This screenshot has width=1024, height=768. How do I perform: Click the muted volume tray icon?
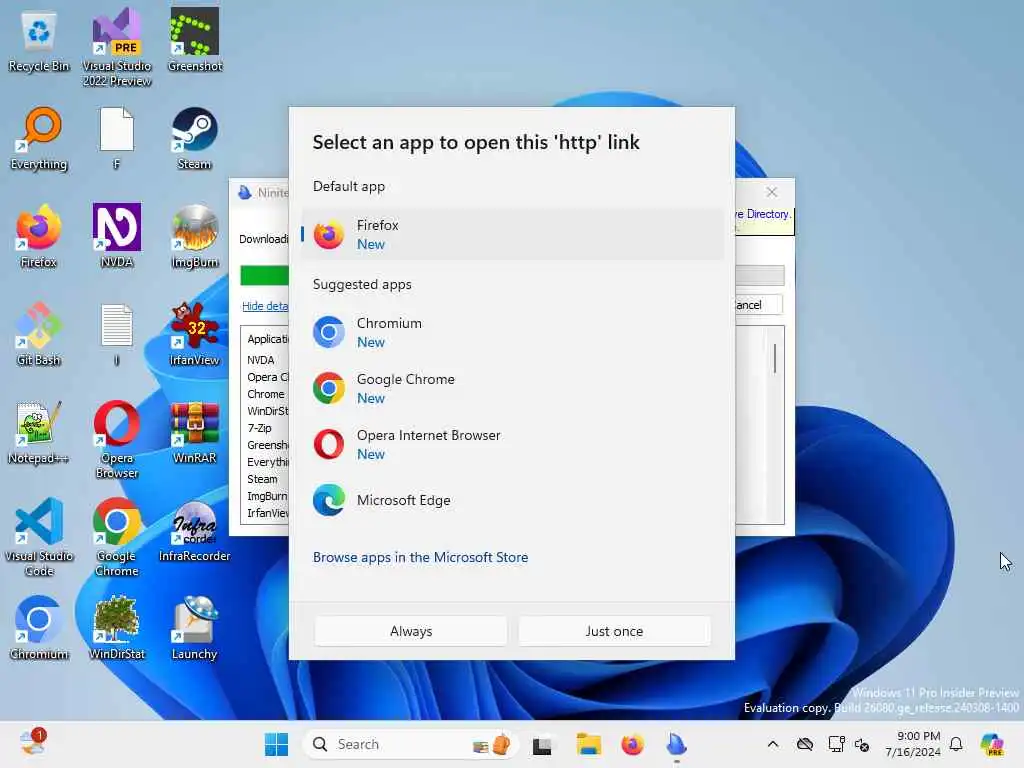coord(862,744)
